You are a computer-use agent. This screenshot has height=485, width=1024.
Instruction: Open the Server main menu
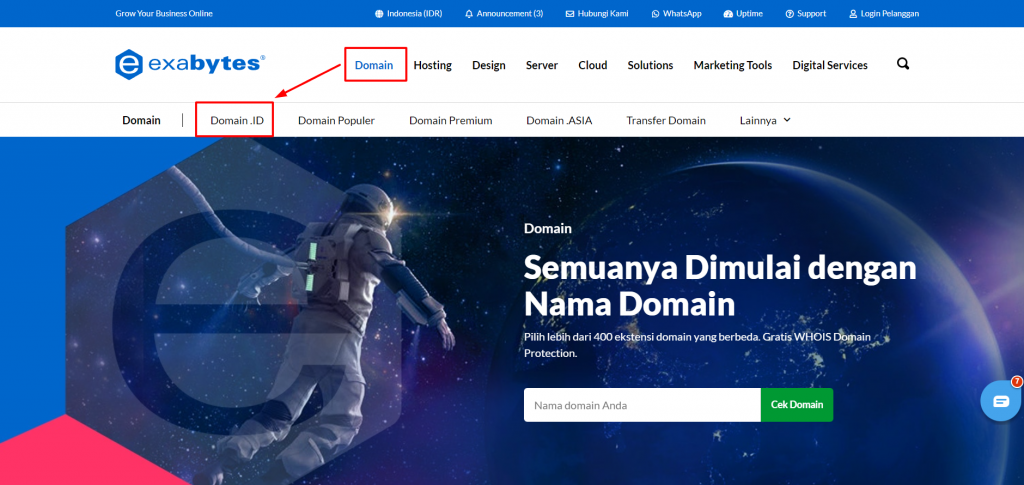(x=542, y=65)
